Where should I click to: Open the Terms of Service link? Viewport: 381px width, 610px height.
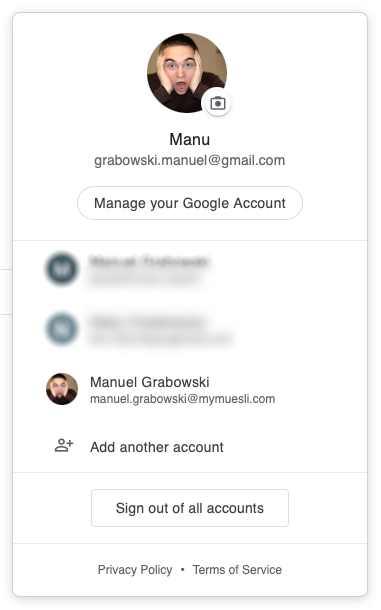pyautogui.click(x=237, y=570)
